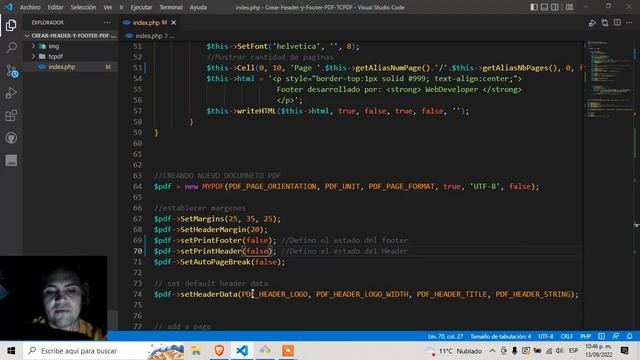Open Customize Layout options
Screen dimensions: 640x360
click(x=569, y=7)
